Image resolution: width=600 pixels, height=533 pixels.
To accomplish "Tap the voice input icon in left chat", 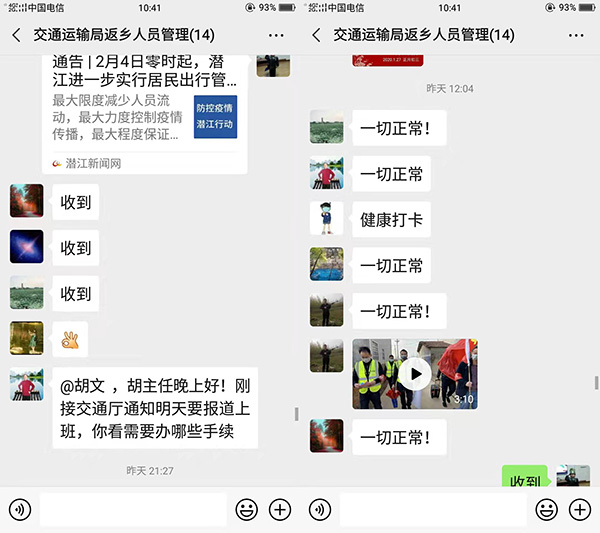I will click(20, 509).
